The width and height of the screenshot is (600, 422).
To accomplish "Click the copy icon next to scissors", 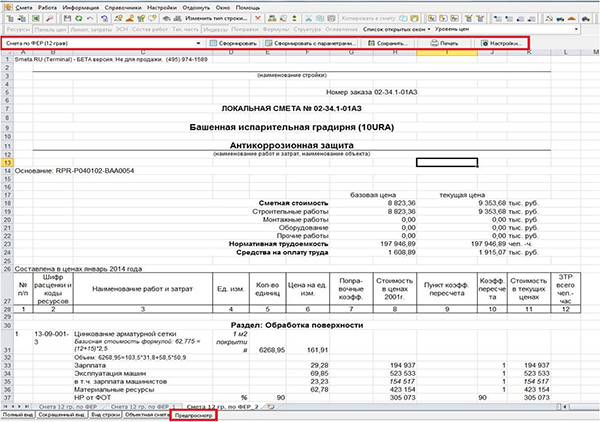I will (x=320, y=18).
